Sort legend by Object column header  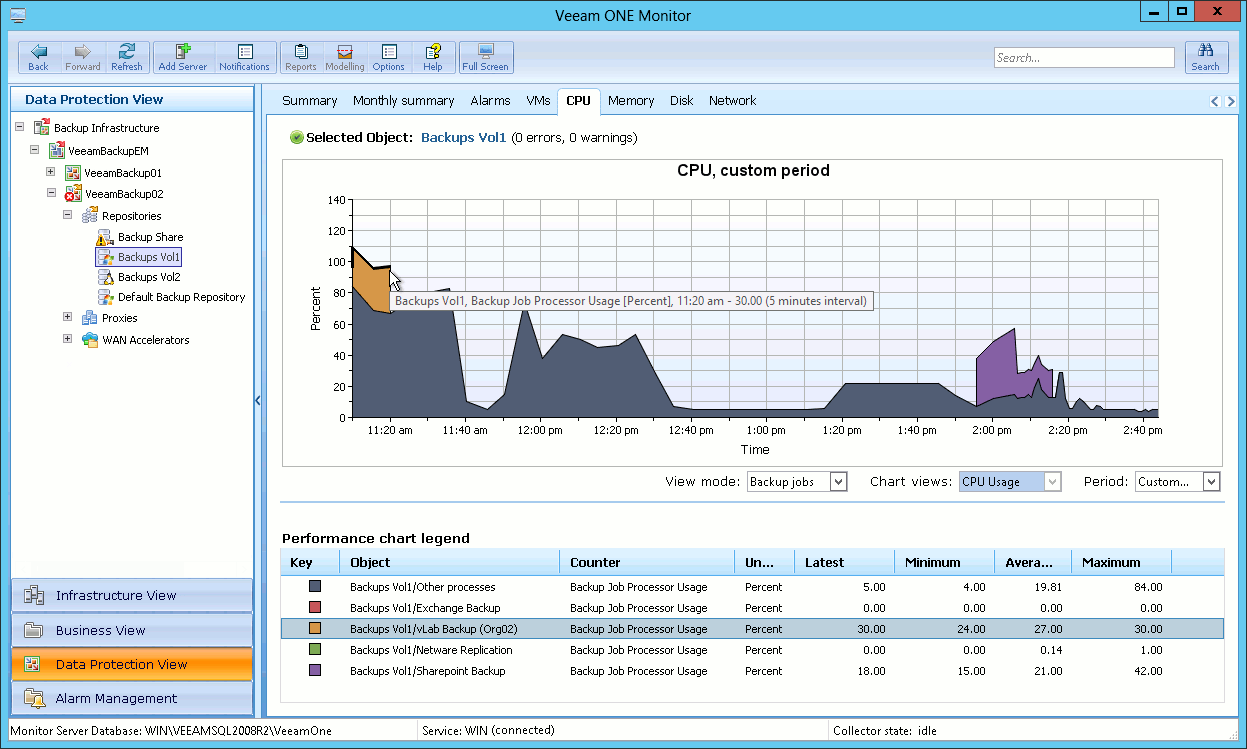tap(450, 562)
